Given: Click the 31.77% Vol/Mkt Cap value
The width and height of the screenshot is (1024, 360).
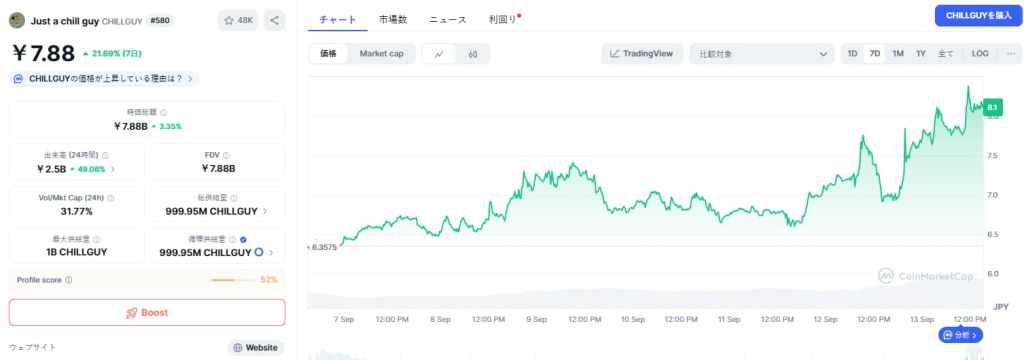Looking at the screenshot, I should [76, 212].
